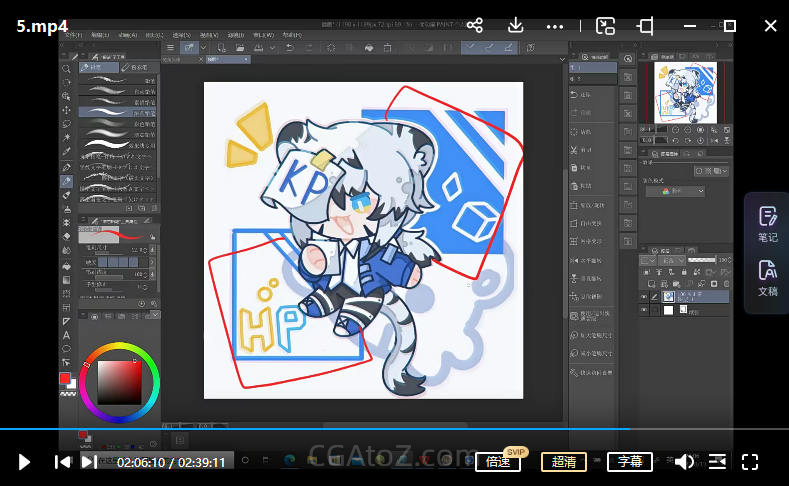Image resolution: width=789 pixels, height=486 pixels.
Task: Mute the video using the speaker icon
Action: 684,461
